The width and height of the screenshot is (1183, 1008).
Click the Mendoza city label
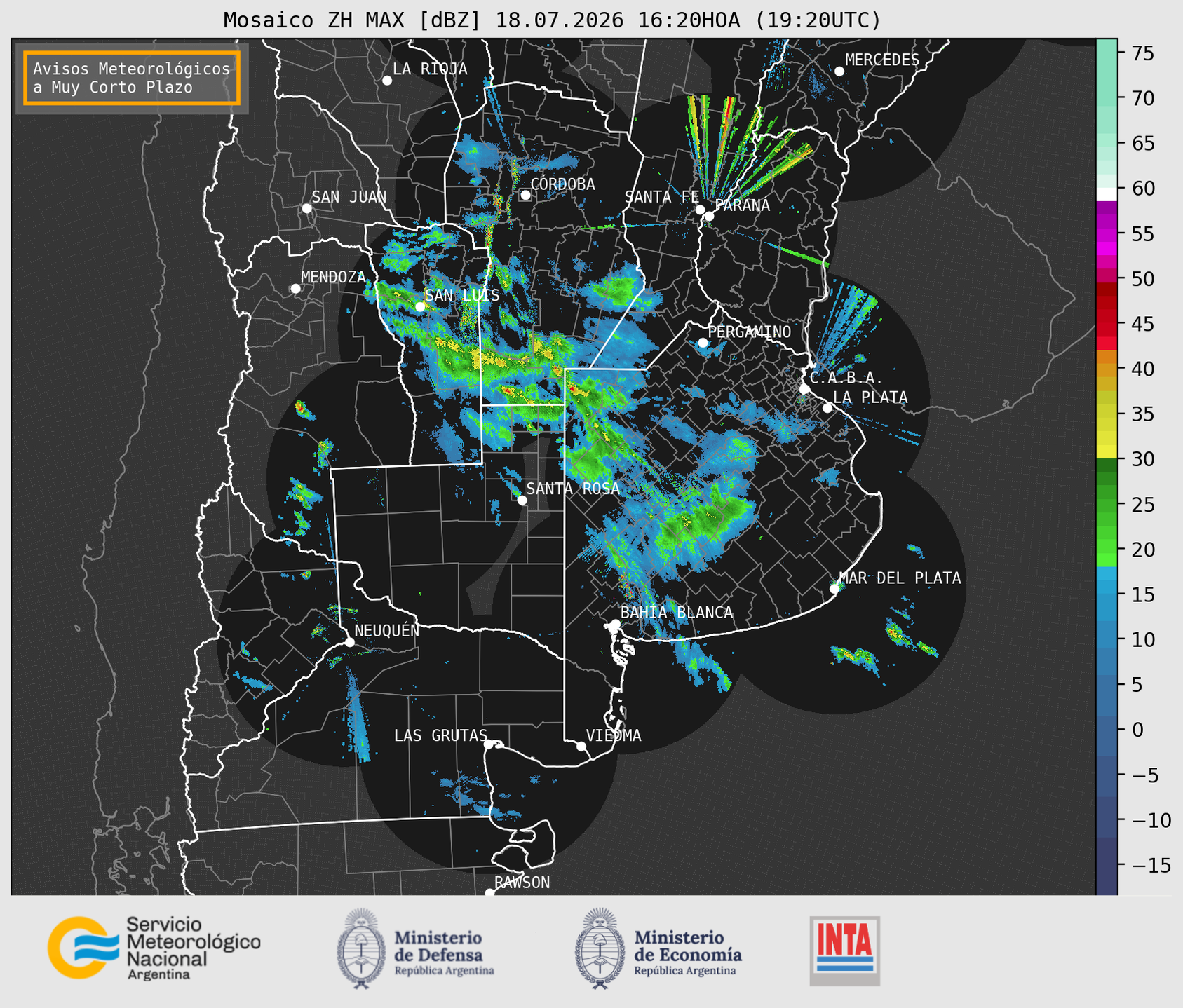[333, 278]
